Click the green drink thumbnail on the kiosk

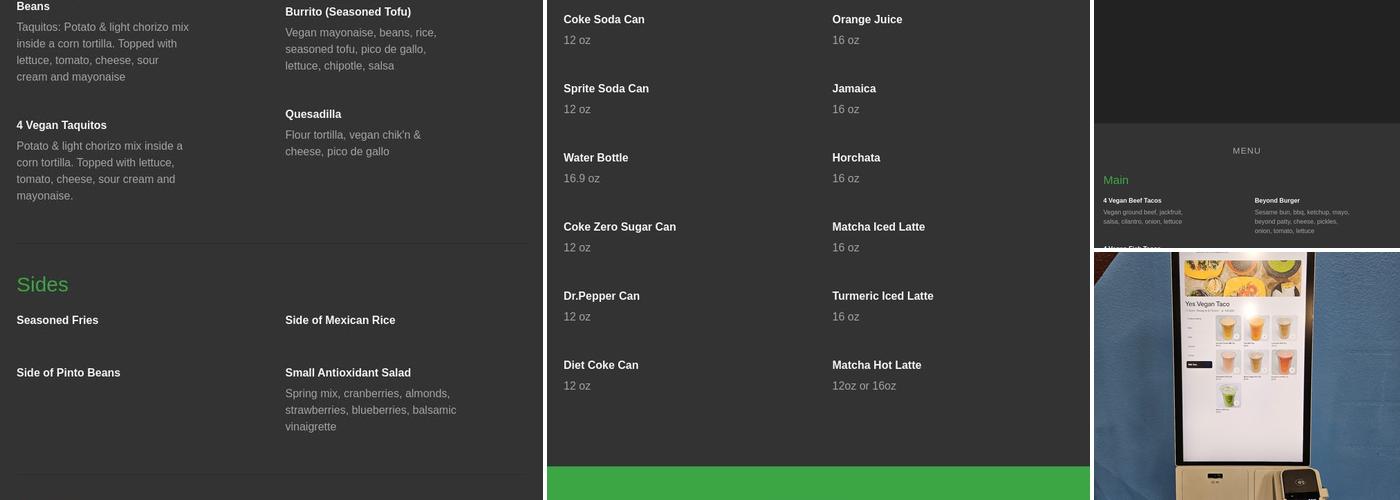point(1229,396)
